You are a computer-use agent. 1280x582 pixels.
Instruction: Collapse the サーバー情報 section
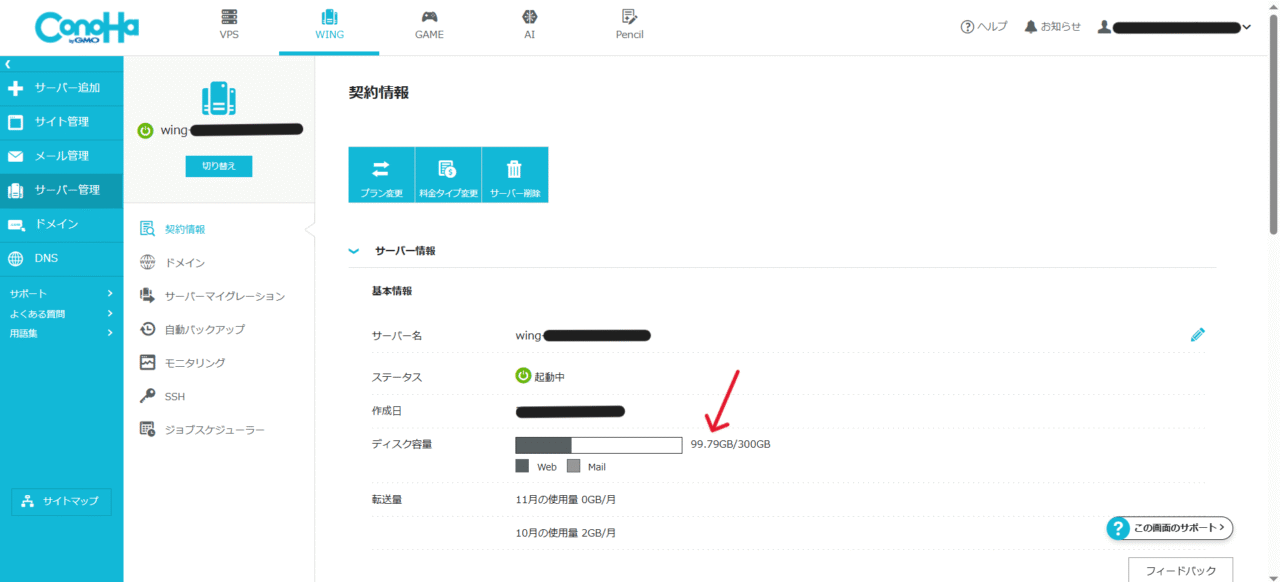pos(353,251)
